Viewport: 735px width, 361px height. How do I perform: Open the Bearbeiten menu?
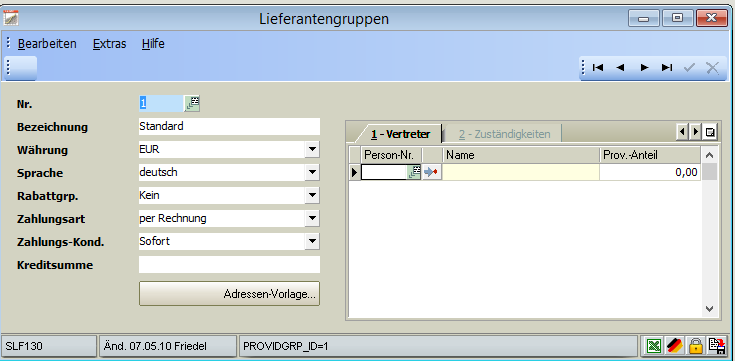[x=47, y=44]
